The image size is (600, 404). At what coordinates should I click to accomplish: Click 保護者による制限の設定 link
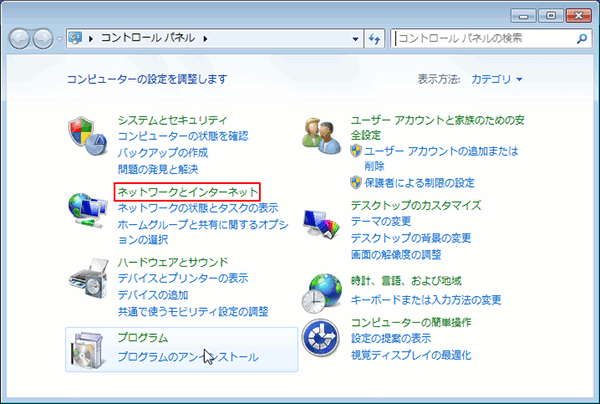point(419,183)
